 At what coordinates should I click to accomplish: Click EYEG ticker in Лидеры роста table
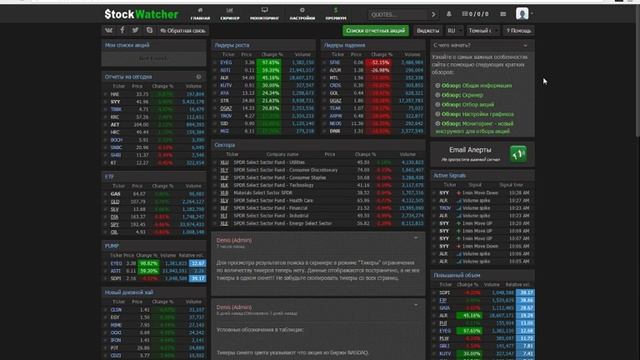tap(226, 62)
